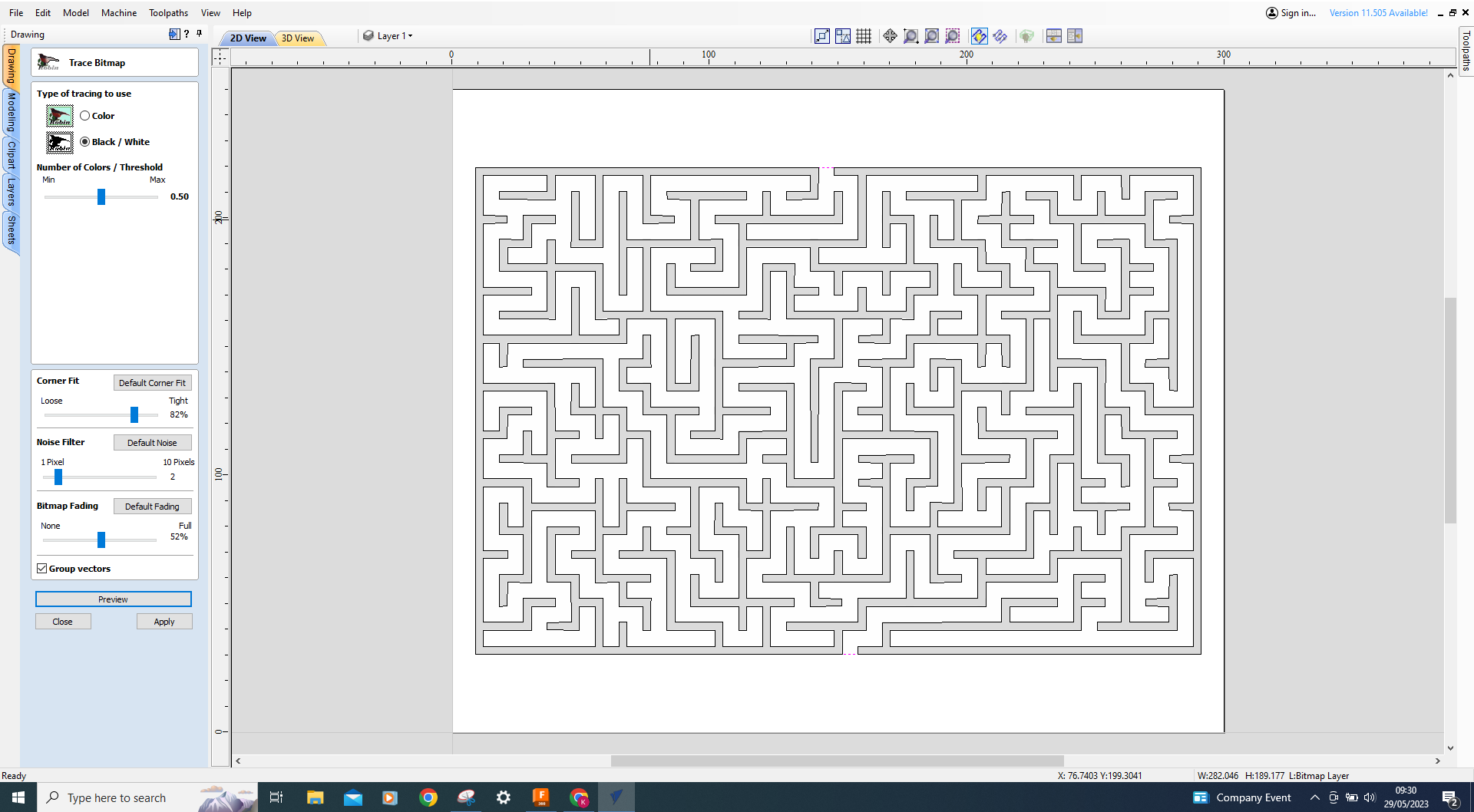Open the Layer 1 dropdown
The width and height of the screenshot is (1474, 812).
tap(388, 36)
